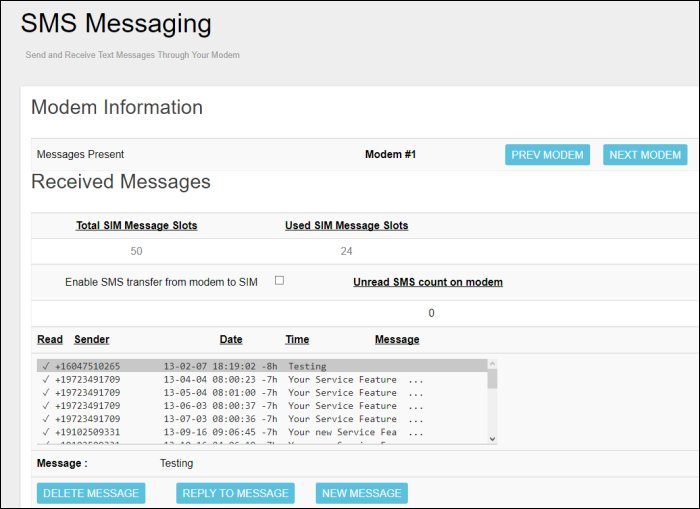Screen dimensions: 700x509
Task: Click the NEXT MODEM button
Action: click(645, 155)
